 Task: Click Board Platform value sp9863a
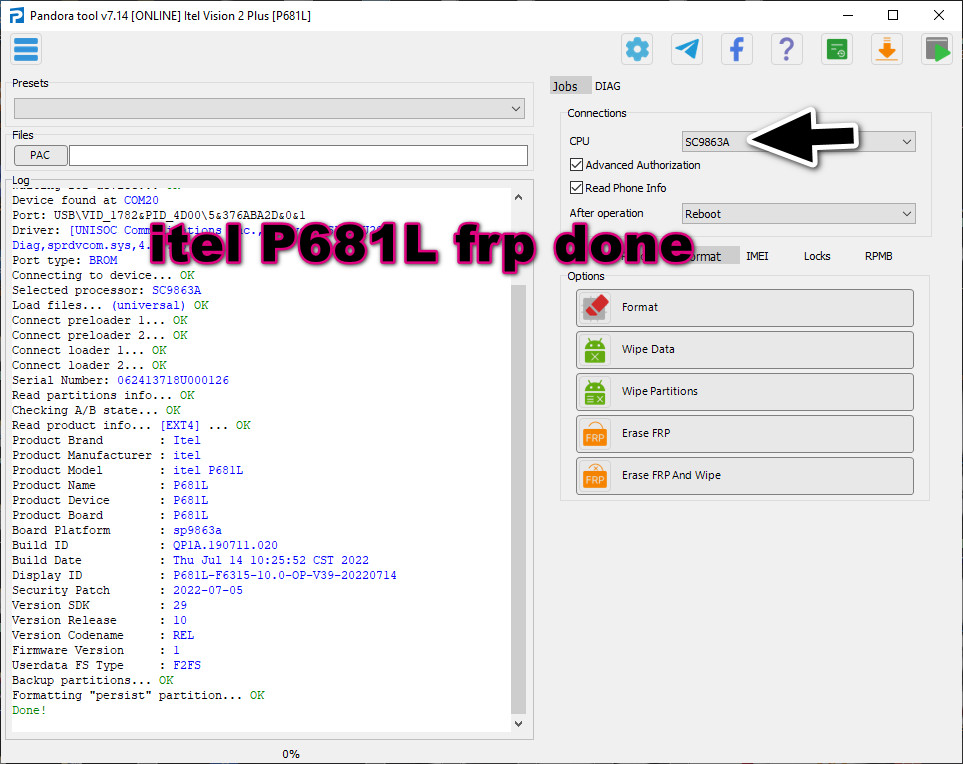point(197,530)
